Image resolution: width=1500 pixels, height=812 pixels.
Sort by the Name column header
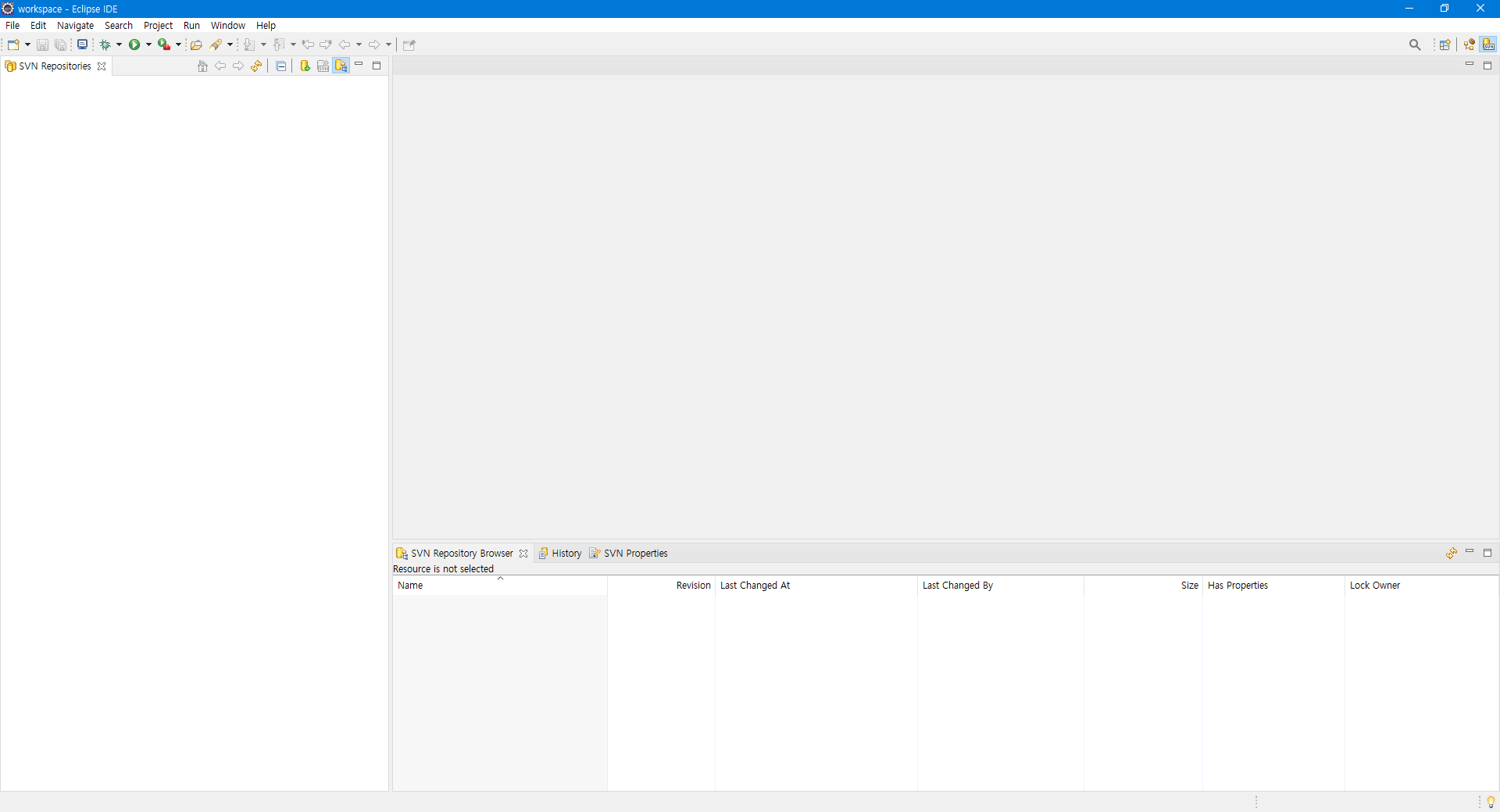point(500,586)
